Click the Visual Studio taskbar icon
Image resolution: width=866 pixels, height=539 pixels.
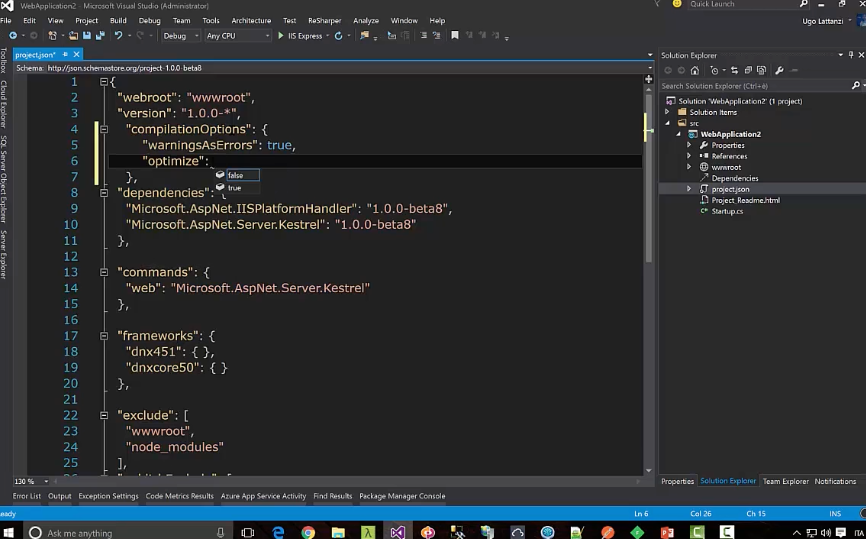pyautogui.click(x=398, y=532)
